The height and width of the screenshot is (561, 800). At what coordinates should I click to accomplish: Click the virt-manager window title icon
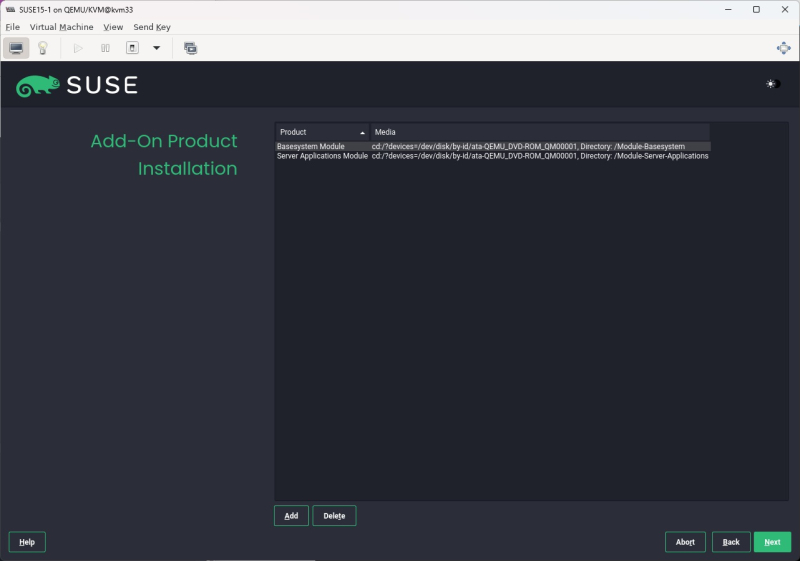pos(10,10)
